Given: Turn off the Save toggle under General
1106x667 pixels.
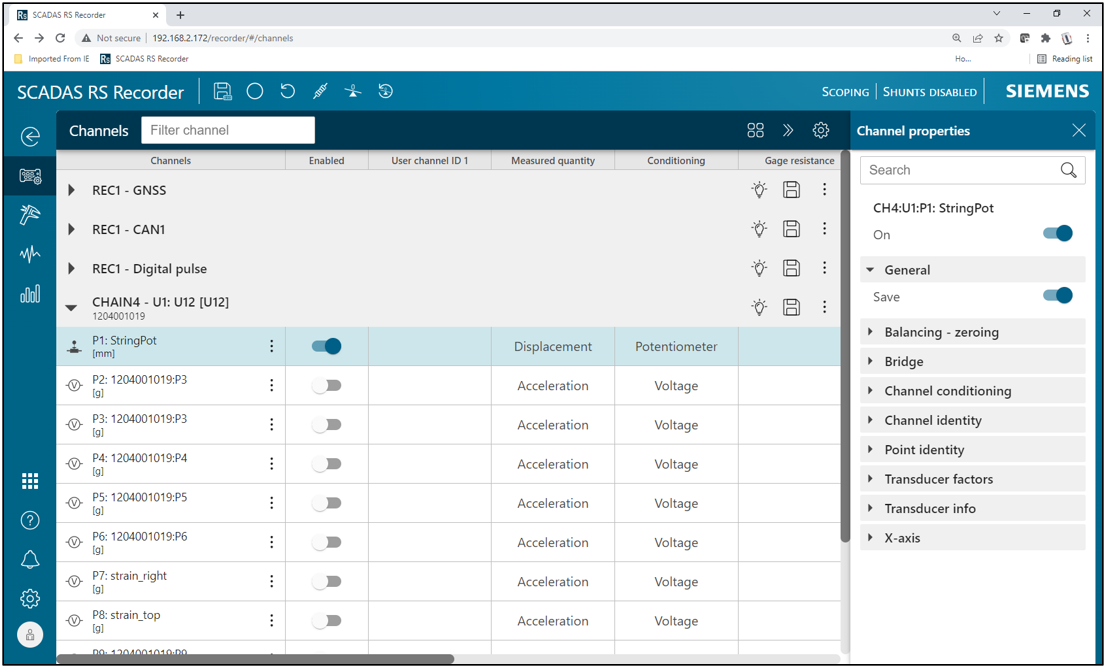Looking at the screenshot, I should pos(1057,296).
